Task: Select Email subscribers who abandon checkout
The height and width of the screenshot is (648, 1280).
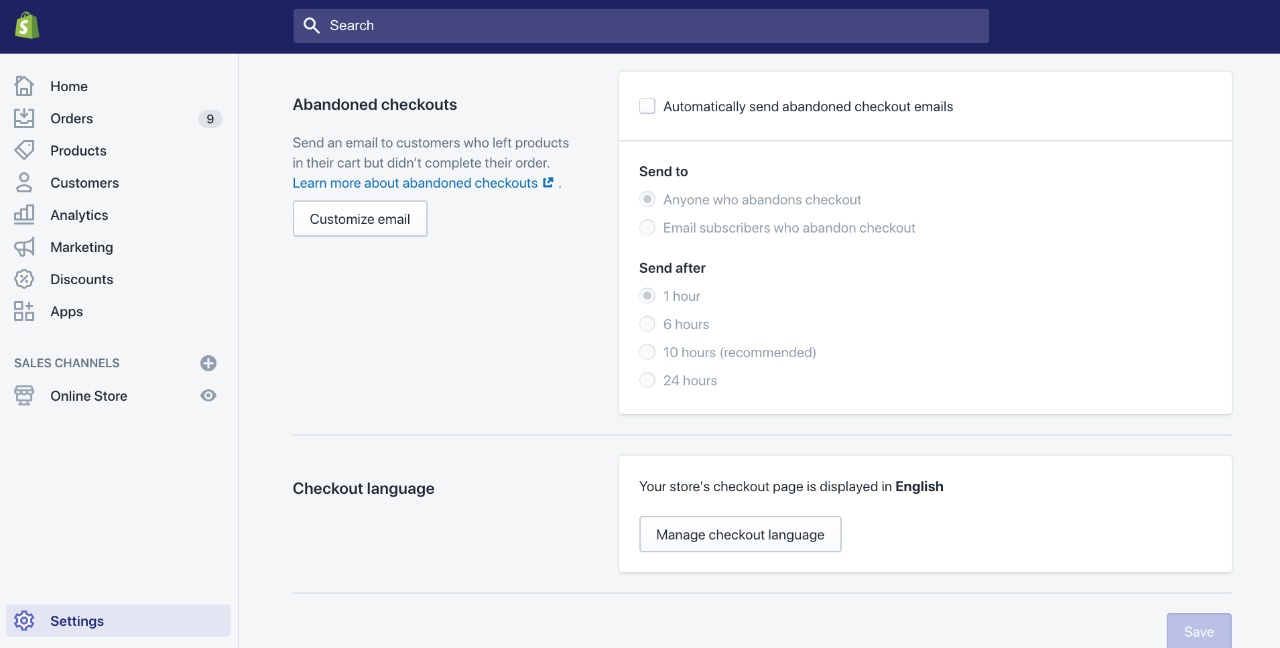Action: pos(647,228)
